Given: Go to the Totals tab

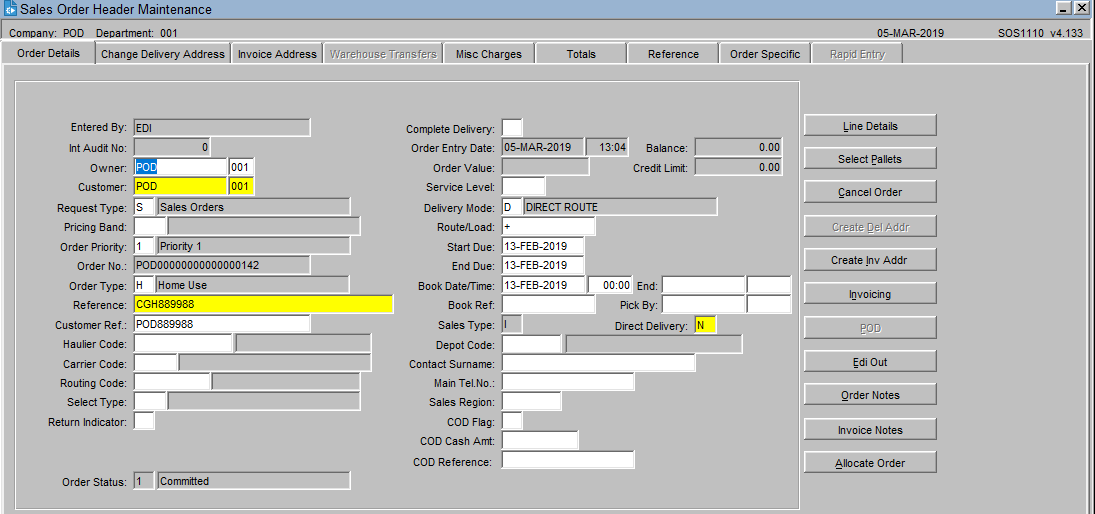Looking at the screenshot, I should pos(580,54).
